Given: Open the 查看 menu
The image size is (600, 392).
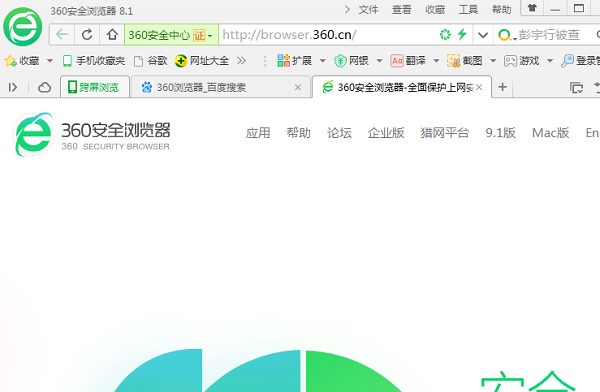Looking at the screenshot, I should (401, 10).
